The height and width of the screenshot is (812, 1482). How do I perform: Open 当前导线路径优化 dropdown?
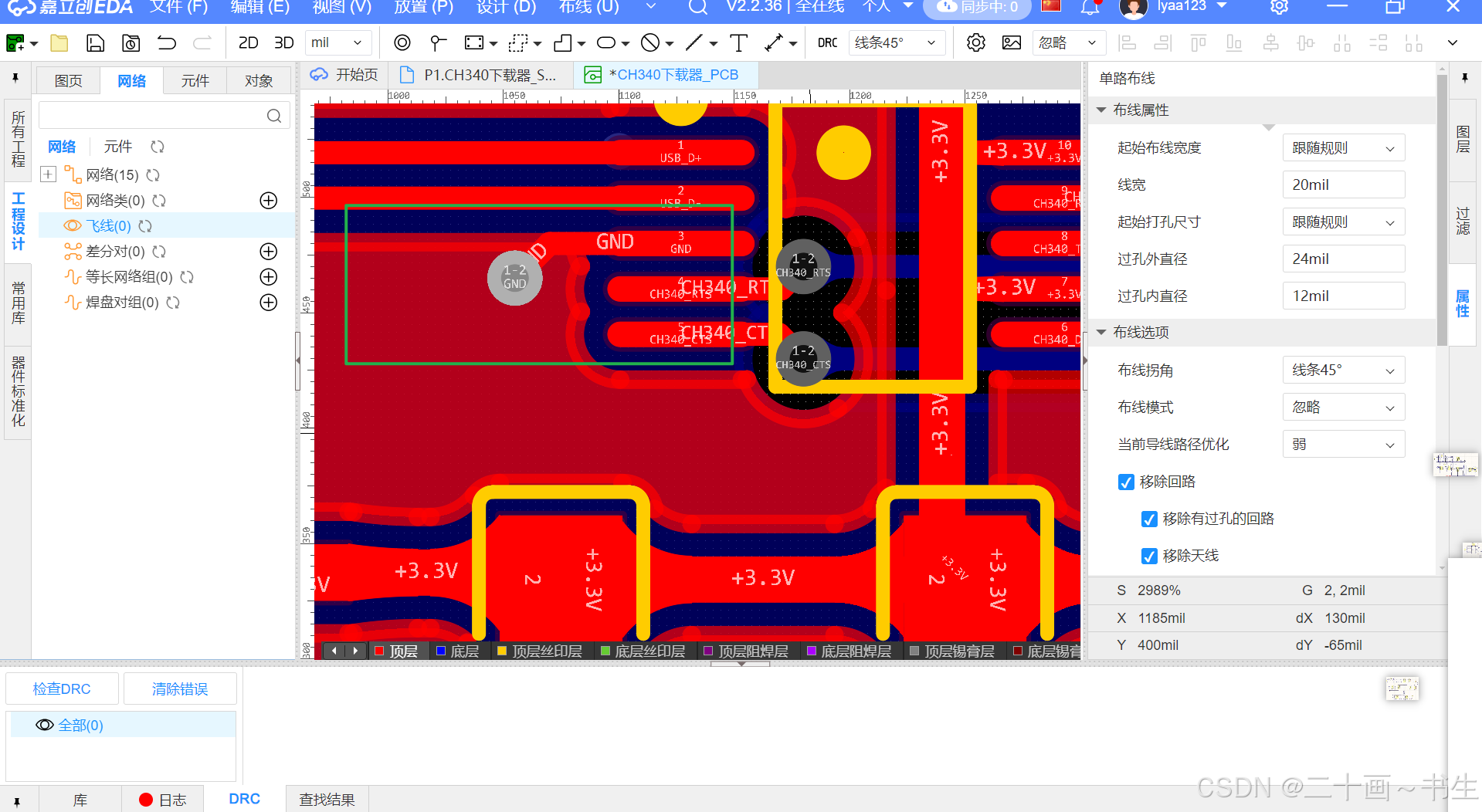(1343, 445)
